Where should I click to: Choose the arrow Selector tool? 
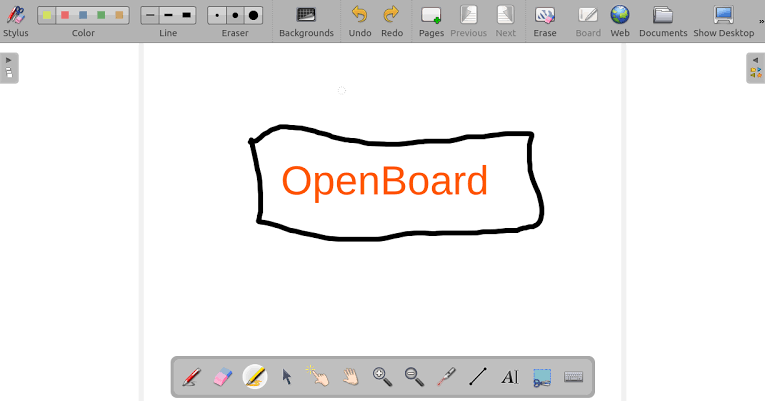[287, 377]
